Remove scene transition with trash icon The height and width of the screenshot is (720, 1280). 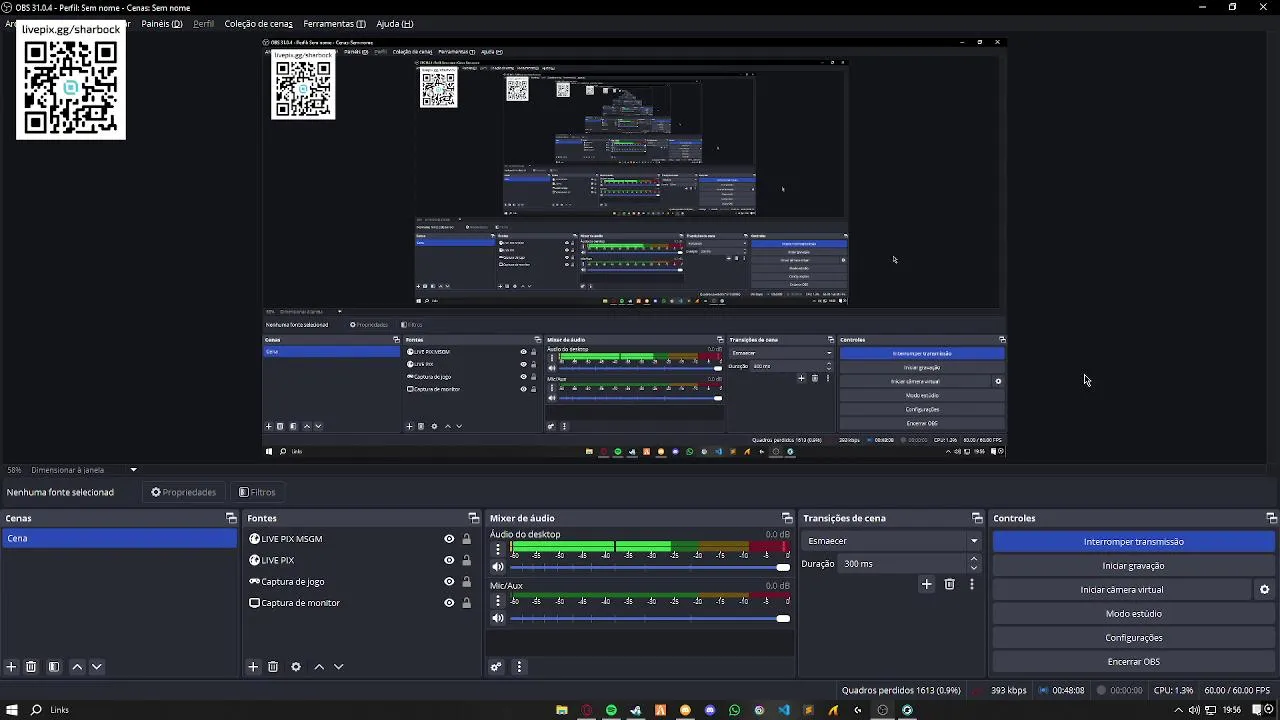click(x=949, y=584)
